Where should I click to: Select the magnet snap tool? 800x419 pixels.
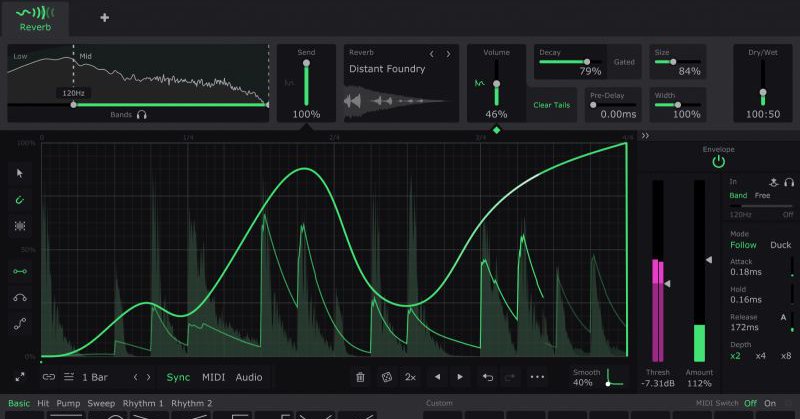click(x=20, y=200)
